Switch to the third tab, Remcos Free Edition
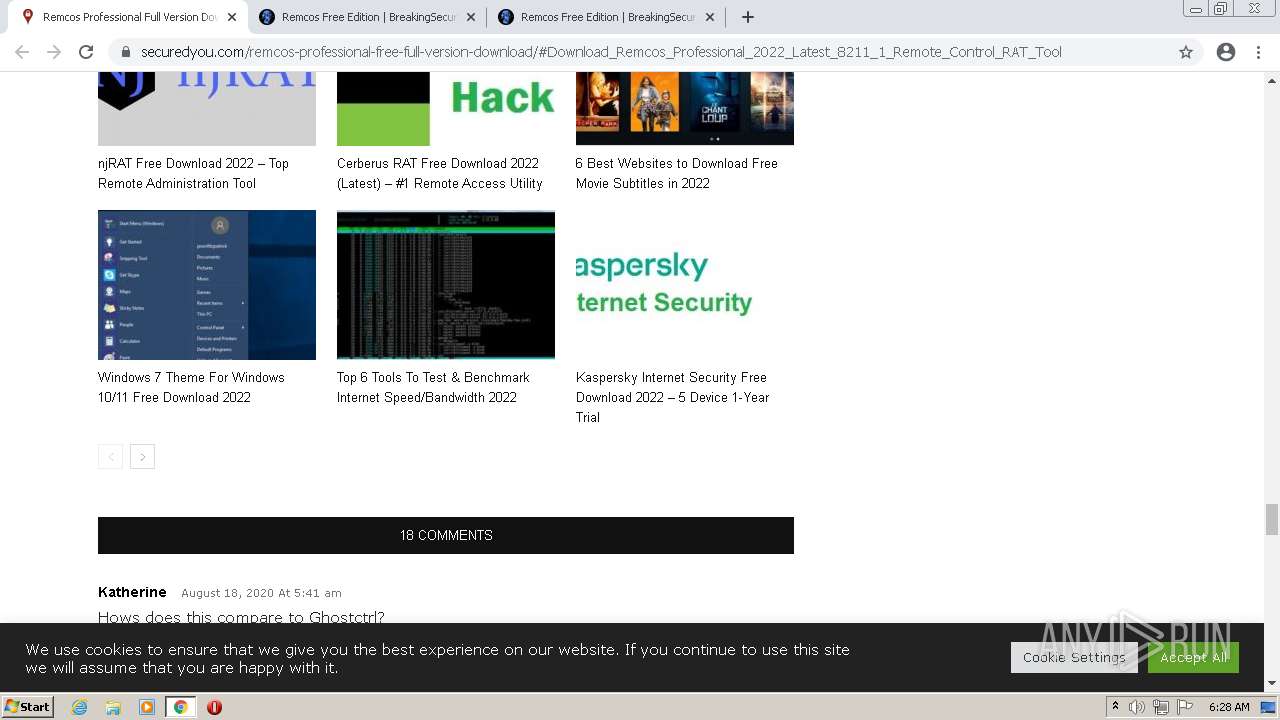Screen dimensions: 1280x720 [x=606, y=17]
